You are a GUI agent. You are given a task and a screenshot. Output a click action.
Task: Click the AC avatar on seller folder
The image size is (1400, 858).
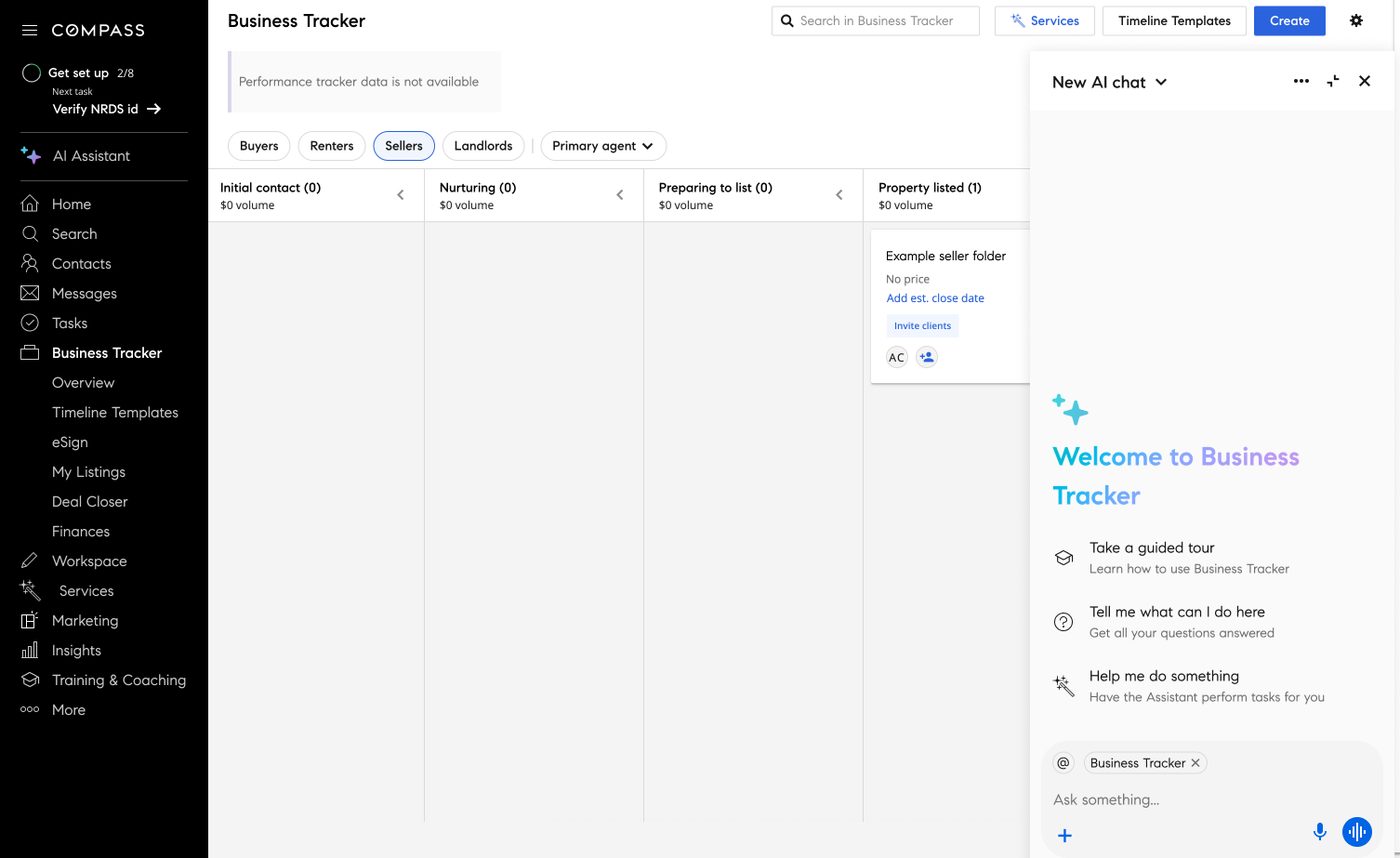coord(897,357)
